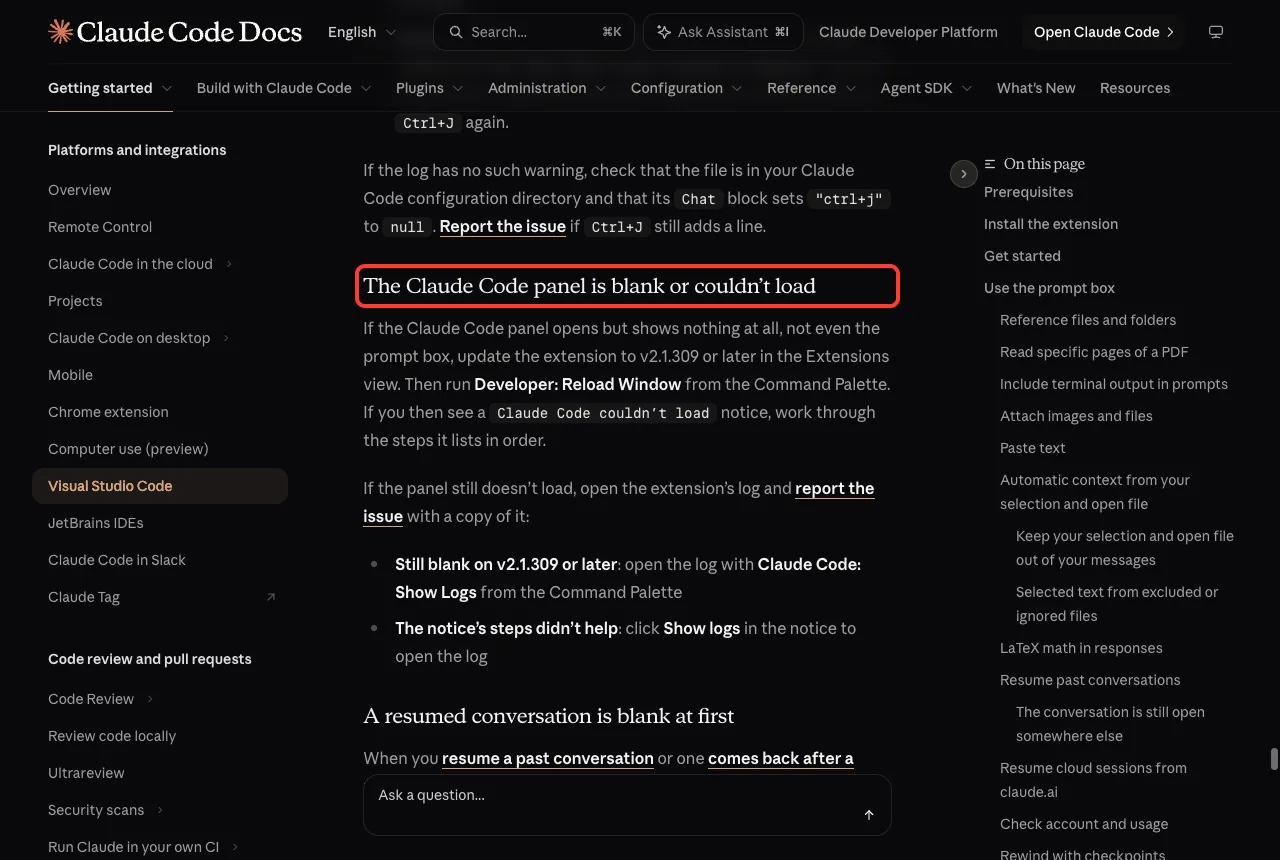1280x860 pixels.
Task: Toggle the theme monitor icon
Action: 1216,32
